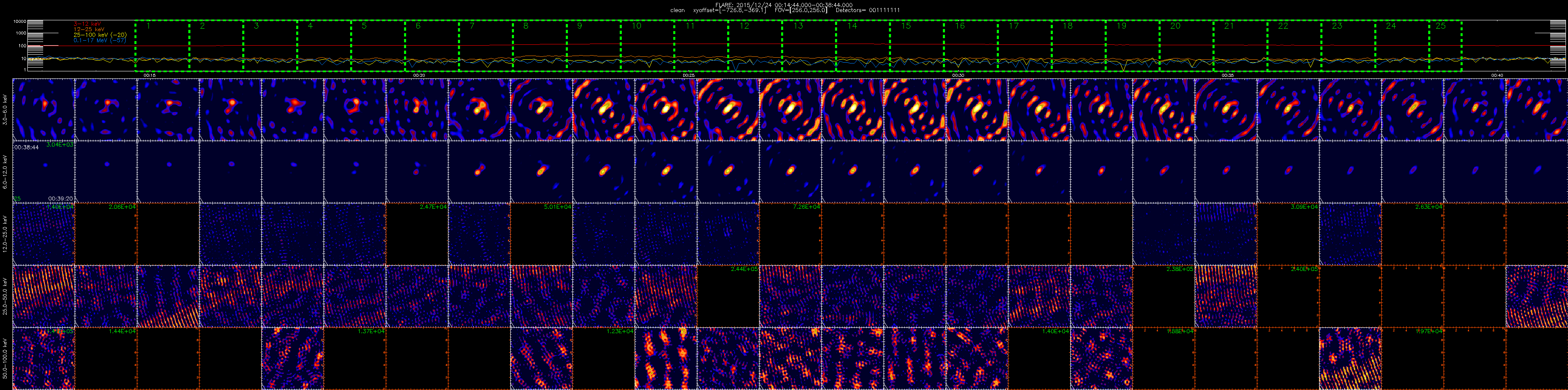Image resolution: width=1568 pixels, height=390 pixels.
Task: Click the 00:35 time axis label
Action: click(x=1227, y=75)
